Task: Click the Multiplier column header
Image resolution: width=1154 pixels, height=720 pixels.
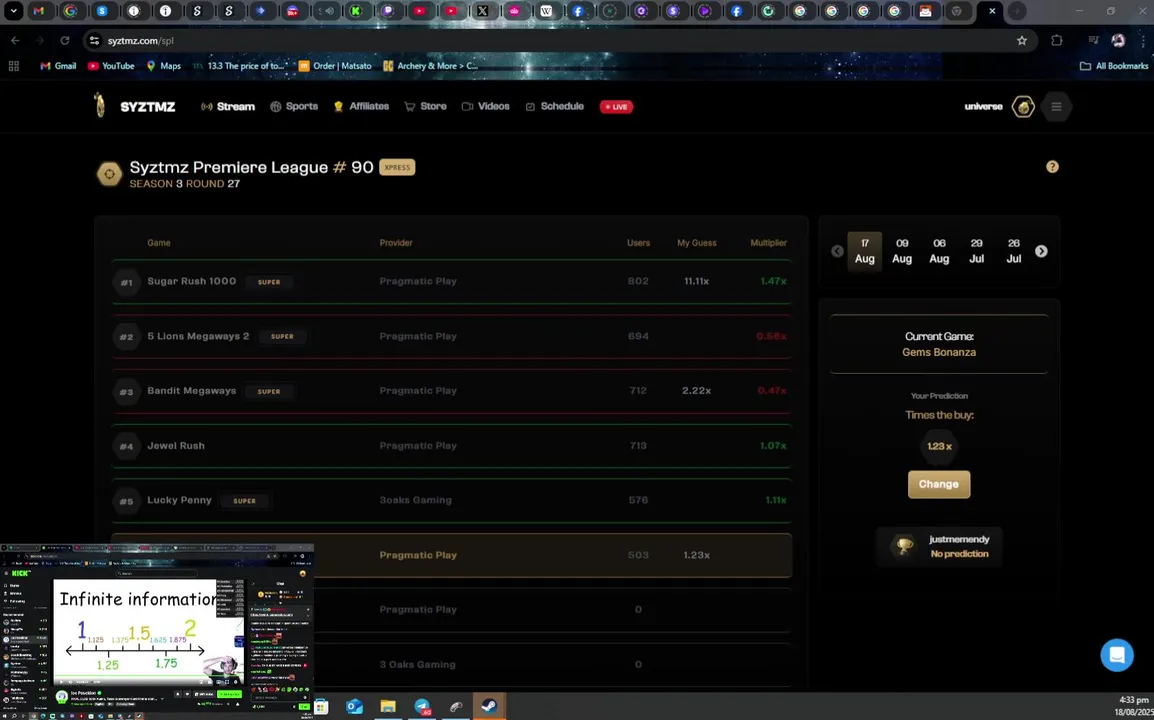Action: pos(768,243)
